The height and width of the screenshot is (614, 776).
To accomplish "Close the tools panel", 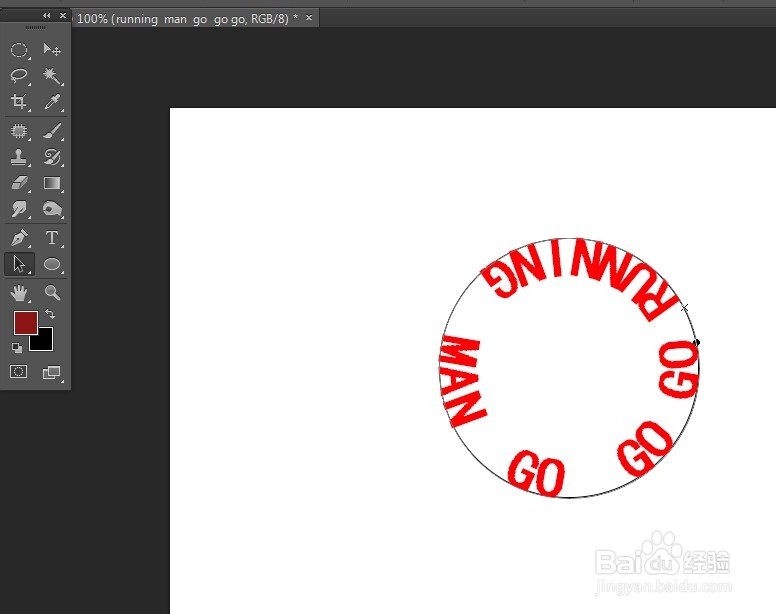I will 63,16.
